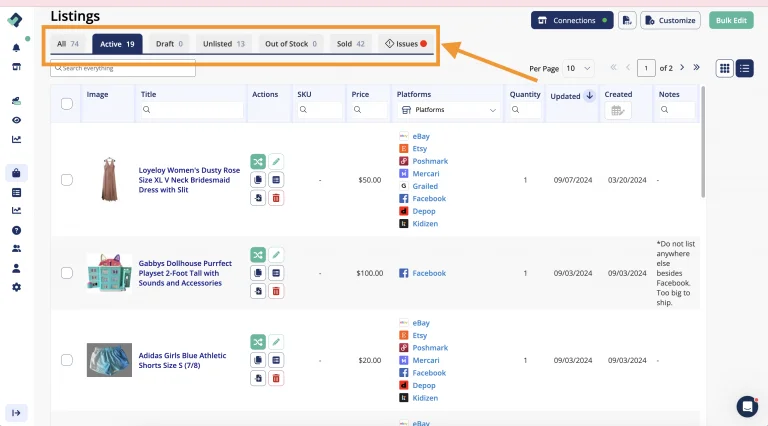This screenshot has width=768, height=426.
Task: Click the Price column search field
Action: [x=369, y=110]
